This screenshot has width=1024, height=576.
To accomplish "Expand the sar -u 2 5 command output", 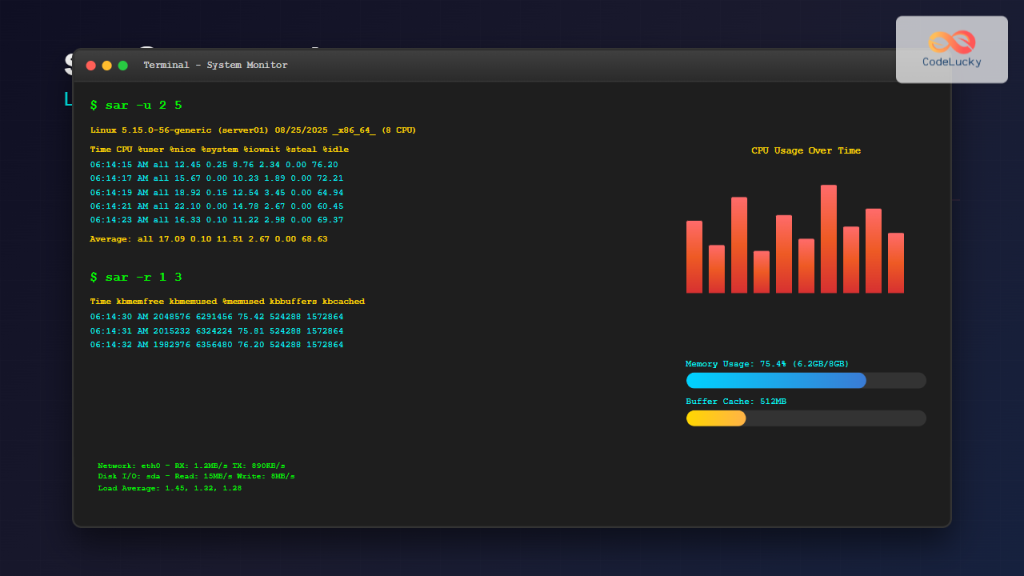I will pyautogui.click(x=134, y=104).
